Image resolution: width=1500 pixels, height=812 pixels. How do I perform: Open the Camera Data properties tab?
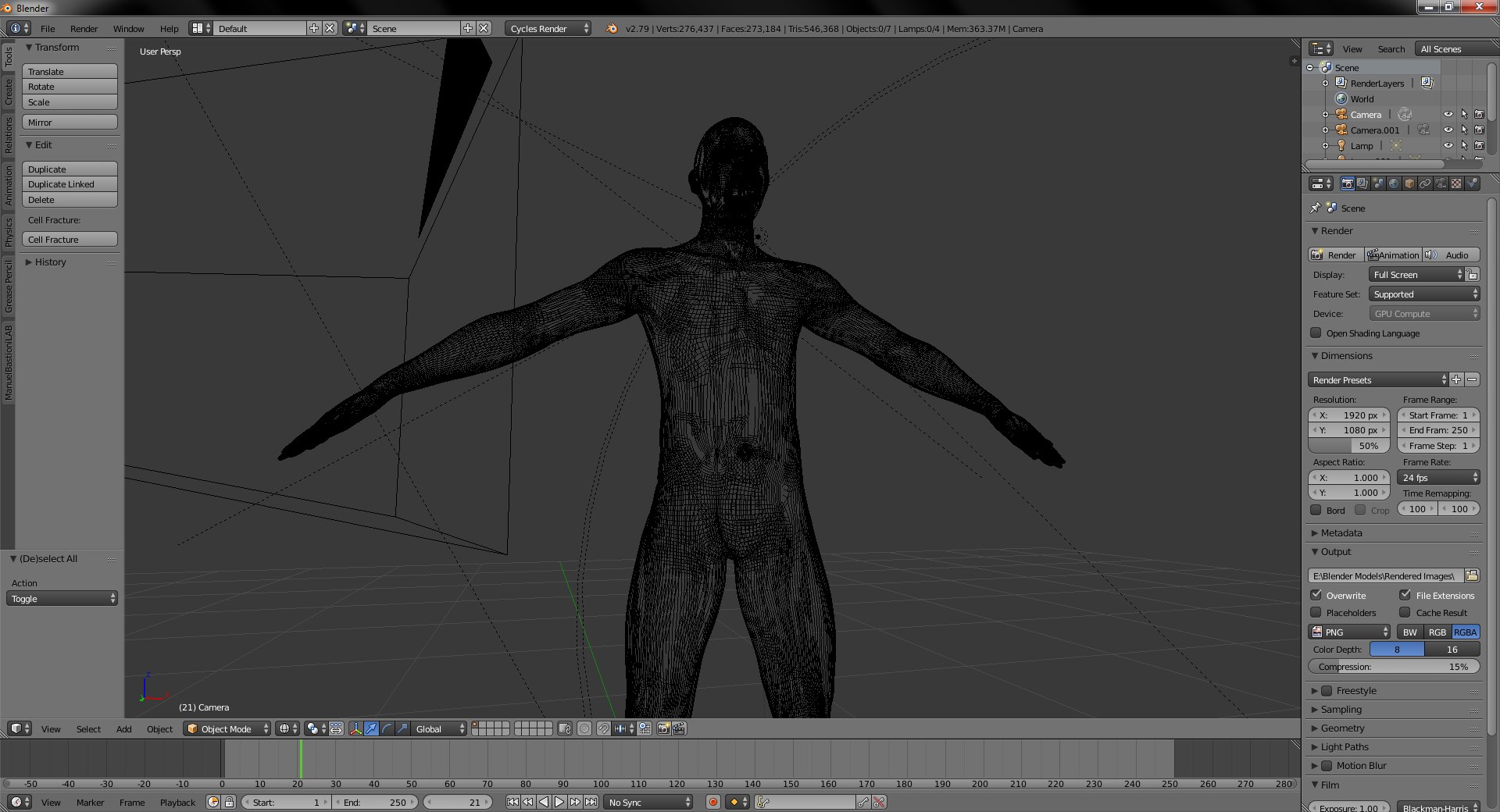click(1441, 183)
